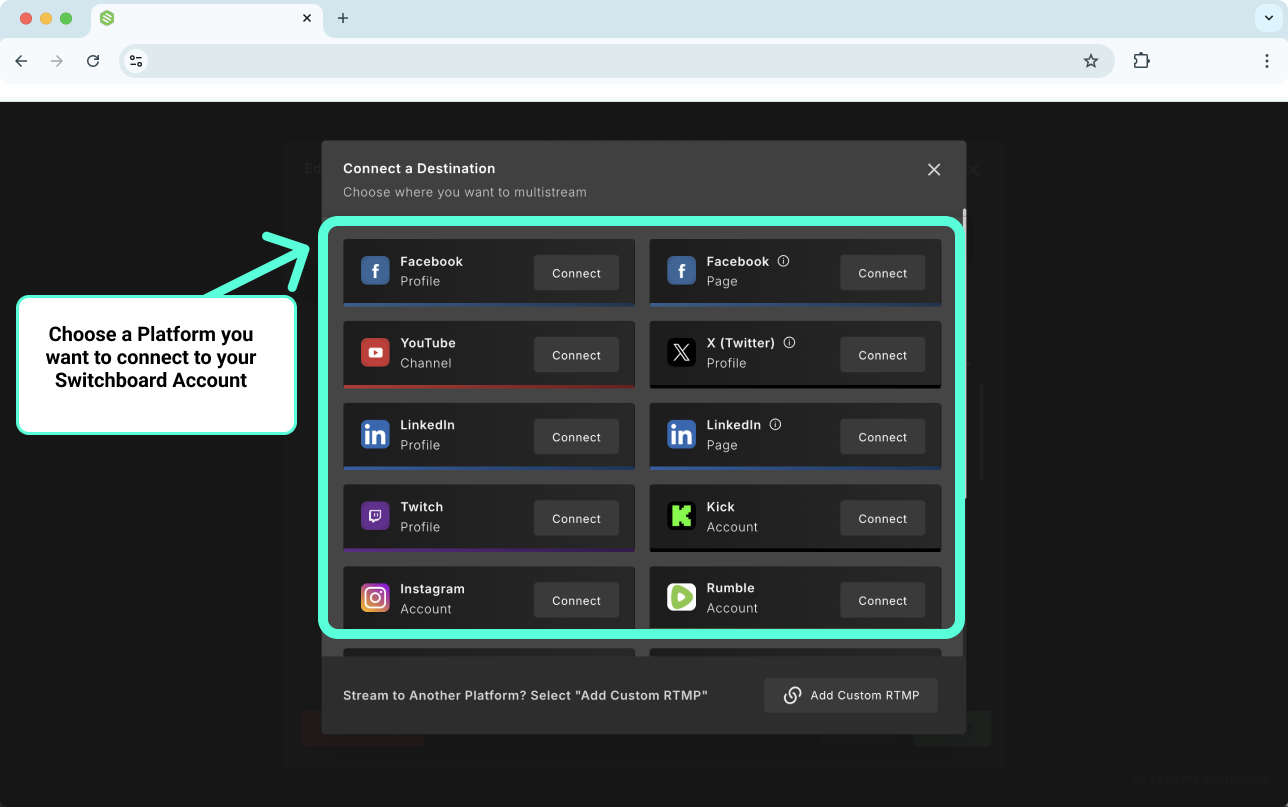This screenshot has width=1288, height=807.
Task: Click the browser forward arrow
Action: (57, 61)
